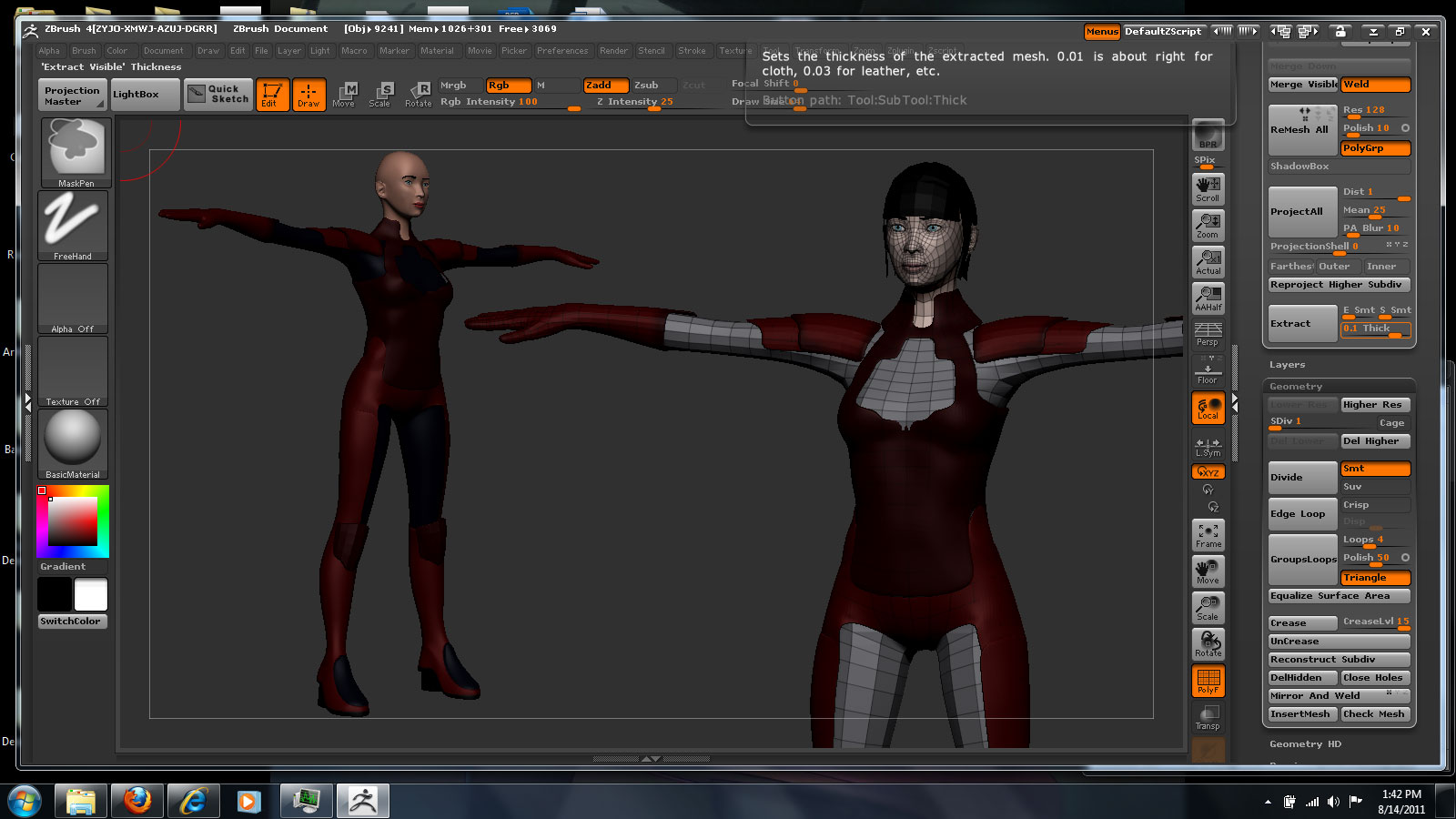Open the Material menu
Image resolution: width=1456 pixels, height=819 pixels.
pyautogui.click(x=437, y=50)
